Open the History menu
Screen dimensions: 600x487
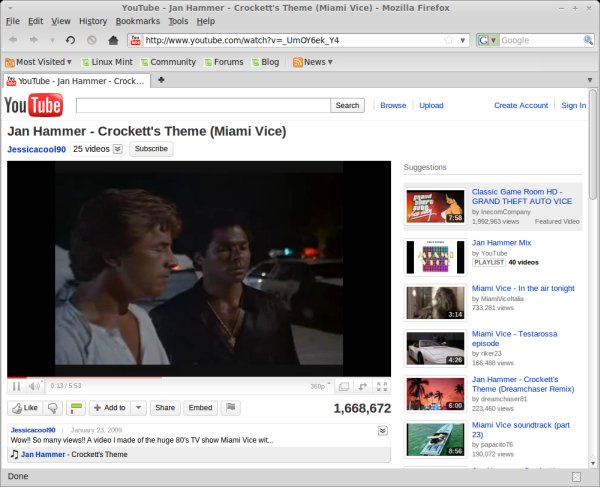click(x=92, y=20)
